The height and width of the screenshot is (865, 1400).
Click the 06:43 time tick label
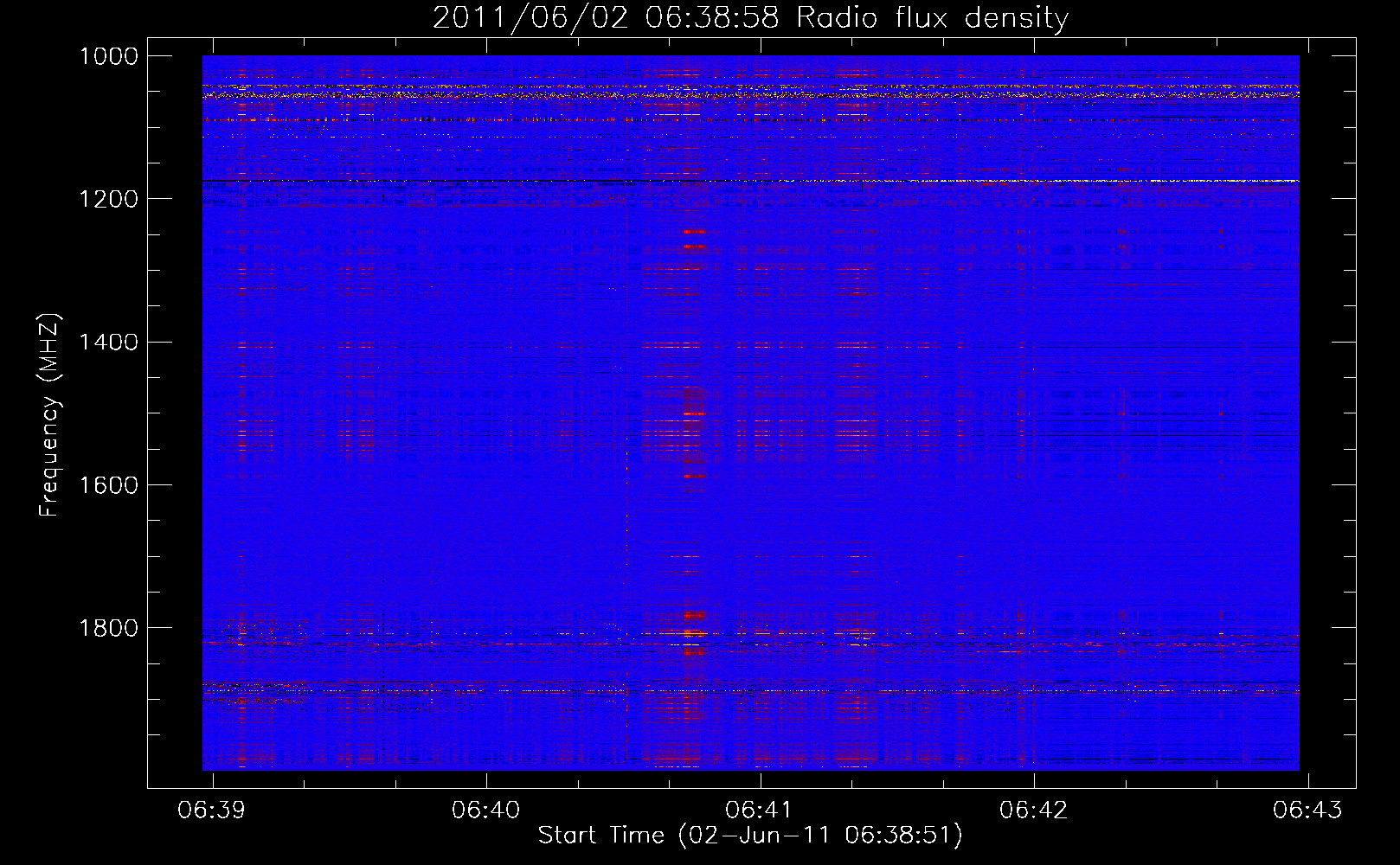1307,810
